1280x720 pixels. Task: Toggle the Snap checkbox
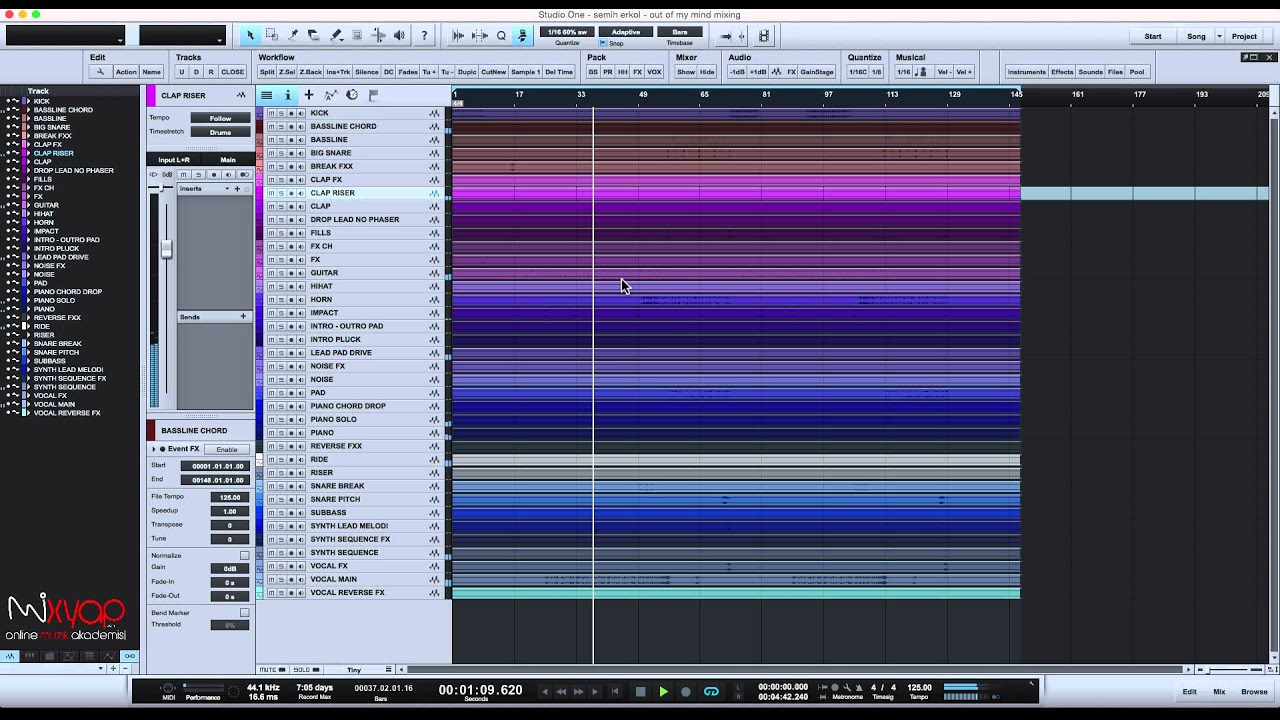coord(603,43)
